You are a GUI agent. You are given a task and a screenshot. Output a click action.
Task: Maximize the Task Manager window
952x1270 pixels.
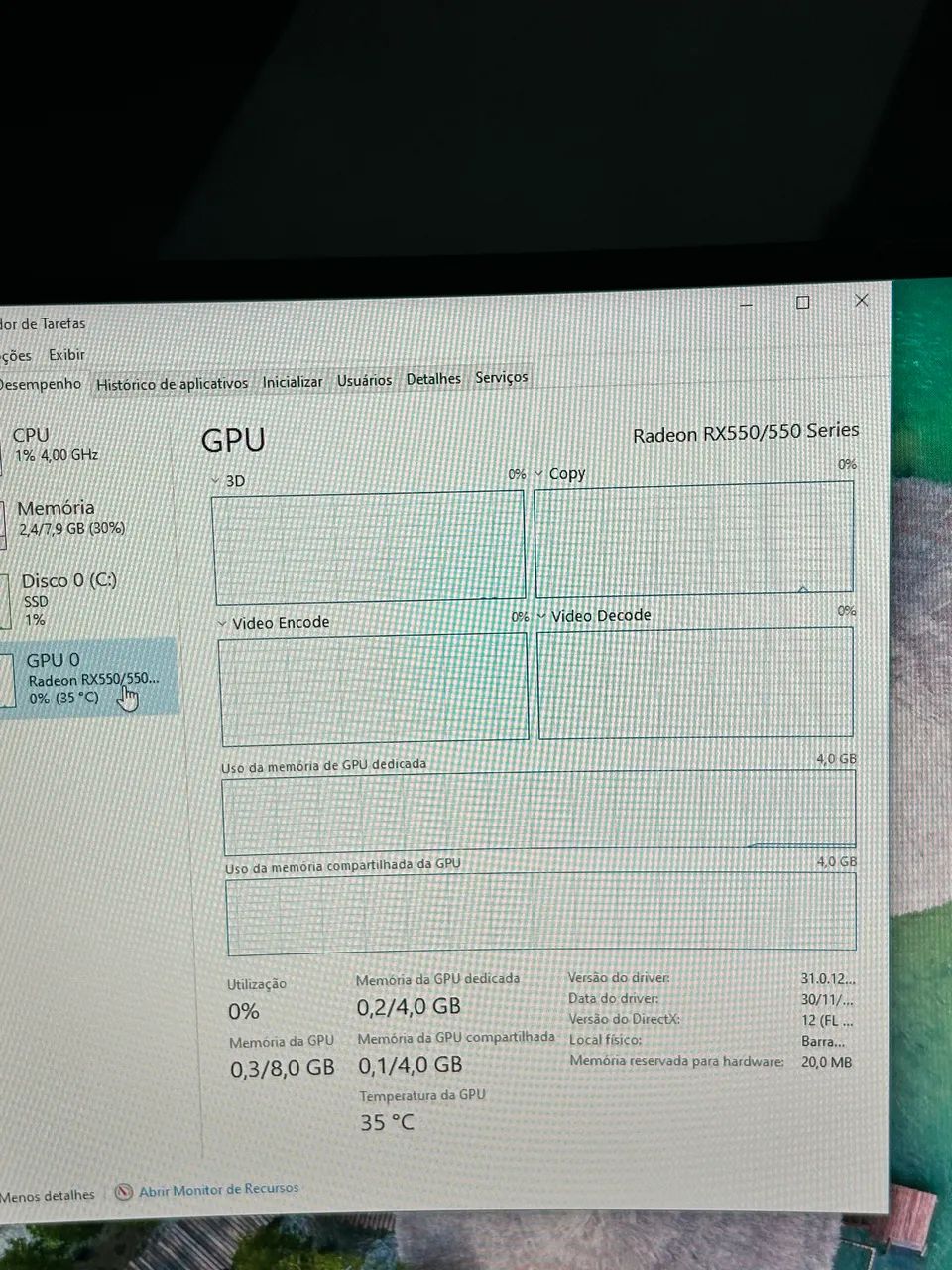point(803,303)
